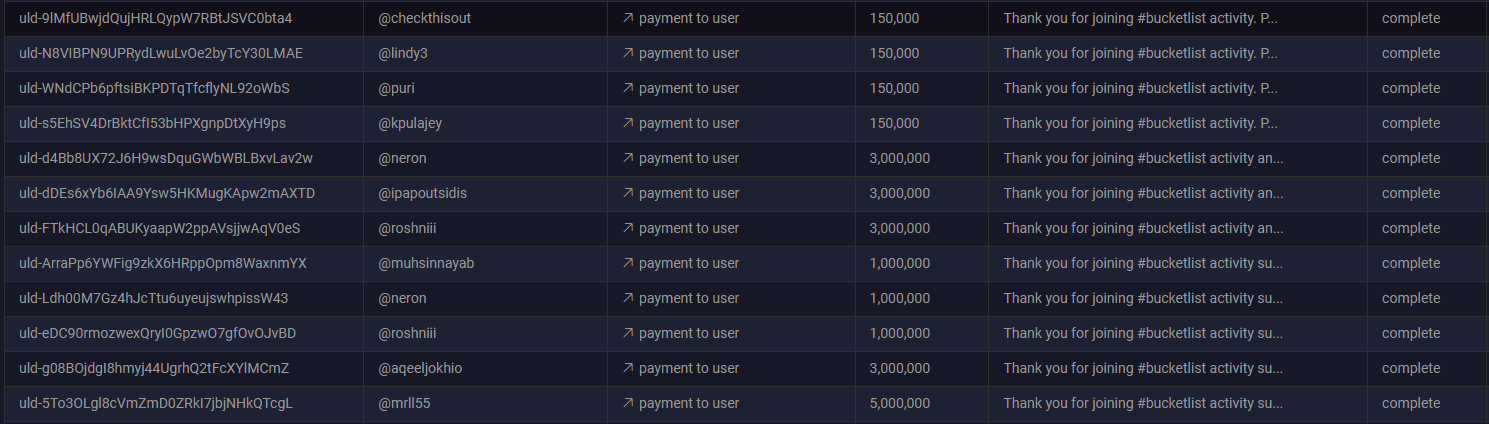Select transaction ID starting uld-FTkHCL0q
The image size is (1489, 424).
(159, 228)
